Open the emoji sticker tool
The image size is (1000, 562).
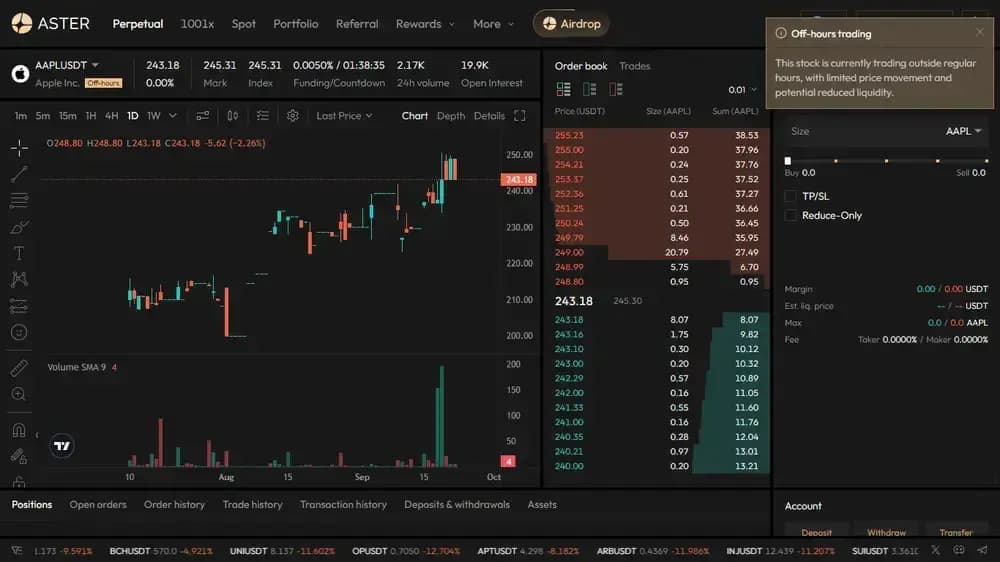19,332
